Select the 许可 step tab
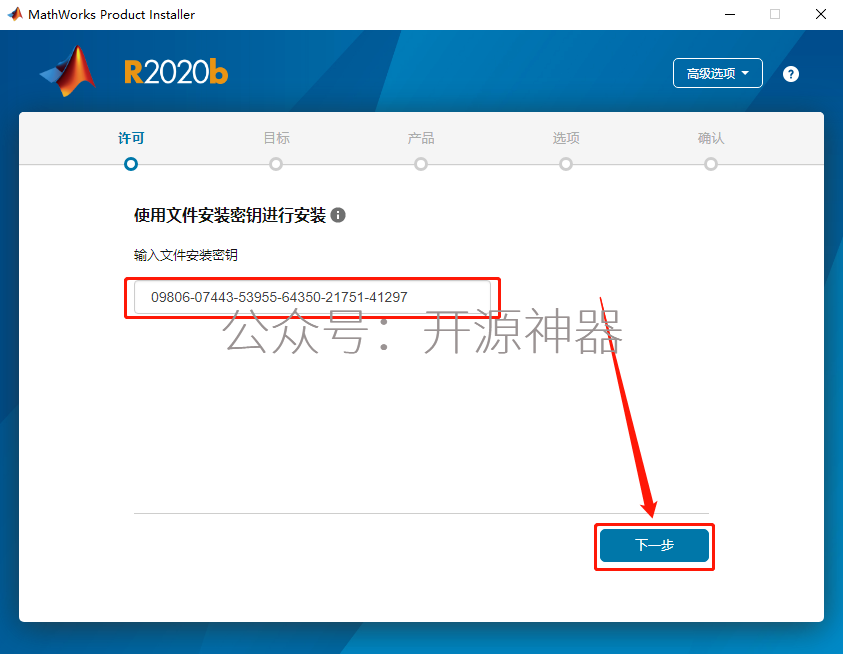The height and width of the screenshot is (654, 843). pyautogui.click(x=131, y=138)
